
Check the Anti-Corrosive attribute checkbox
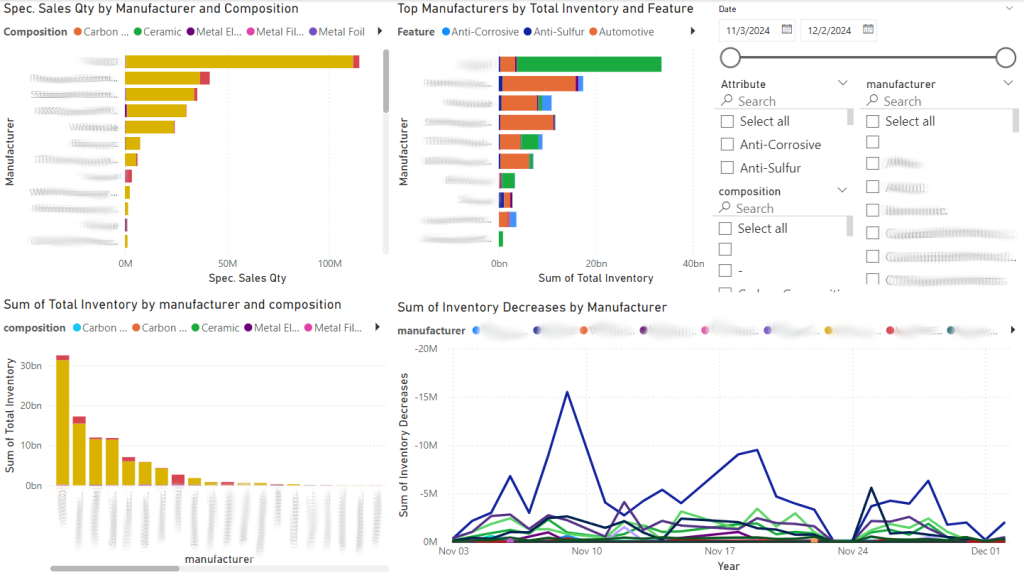click(728, 145)
